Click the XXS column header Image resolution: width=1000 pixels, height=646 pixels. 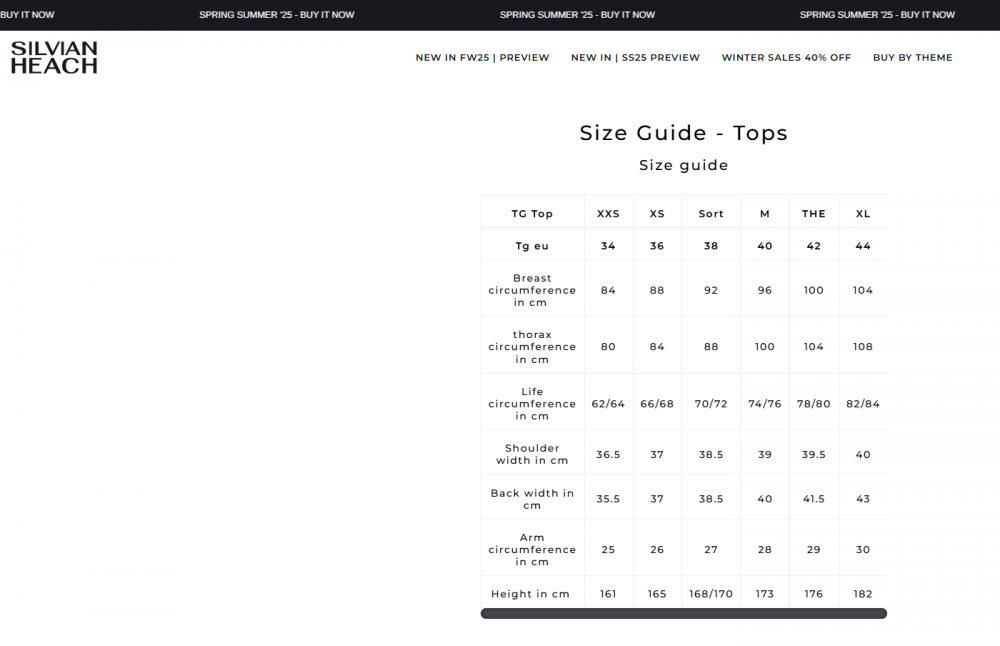[608, 214]
